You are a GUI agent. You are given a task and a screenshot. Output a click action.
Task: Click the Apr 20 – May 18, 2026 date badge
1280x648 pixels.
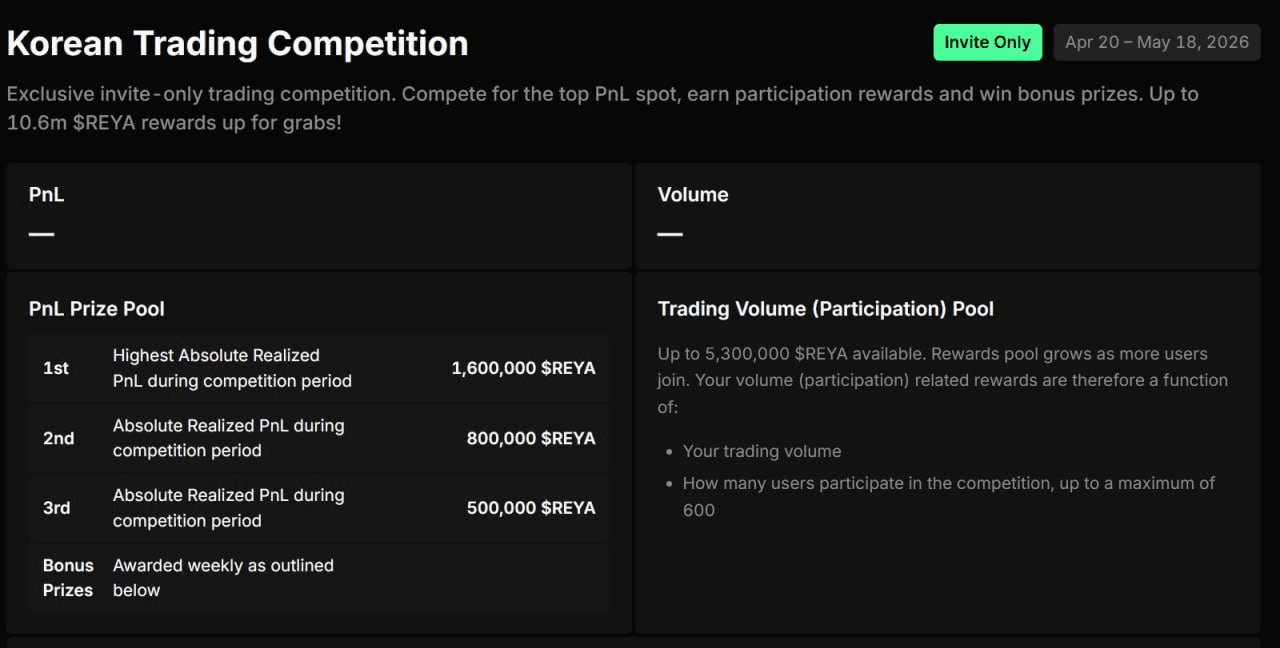(x=1156, y=42)
